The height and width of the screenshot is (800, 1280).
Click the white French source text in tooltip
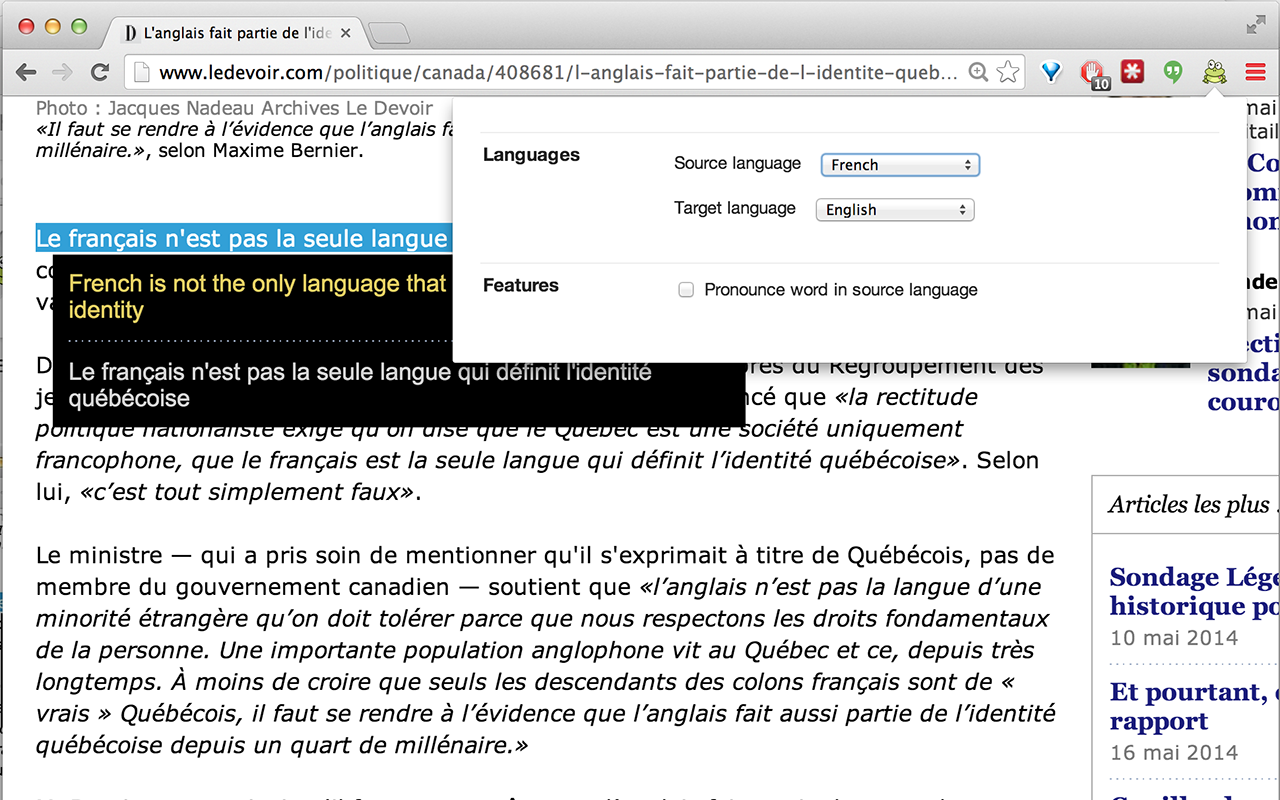click(360, 385)
